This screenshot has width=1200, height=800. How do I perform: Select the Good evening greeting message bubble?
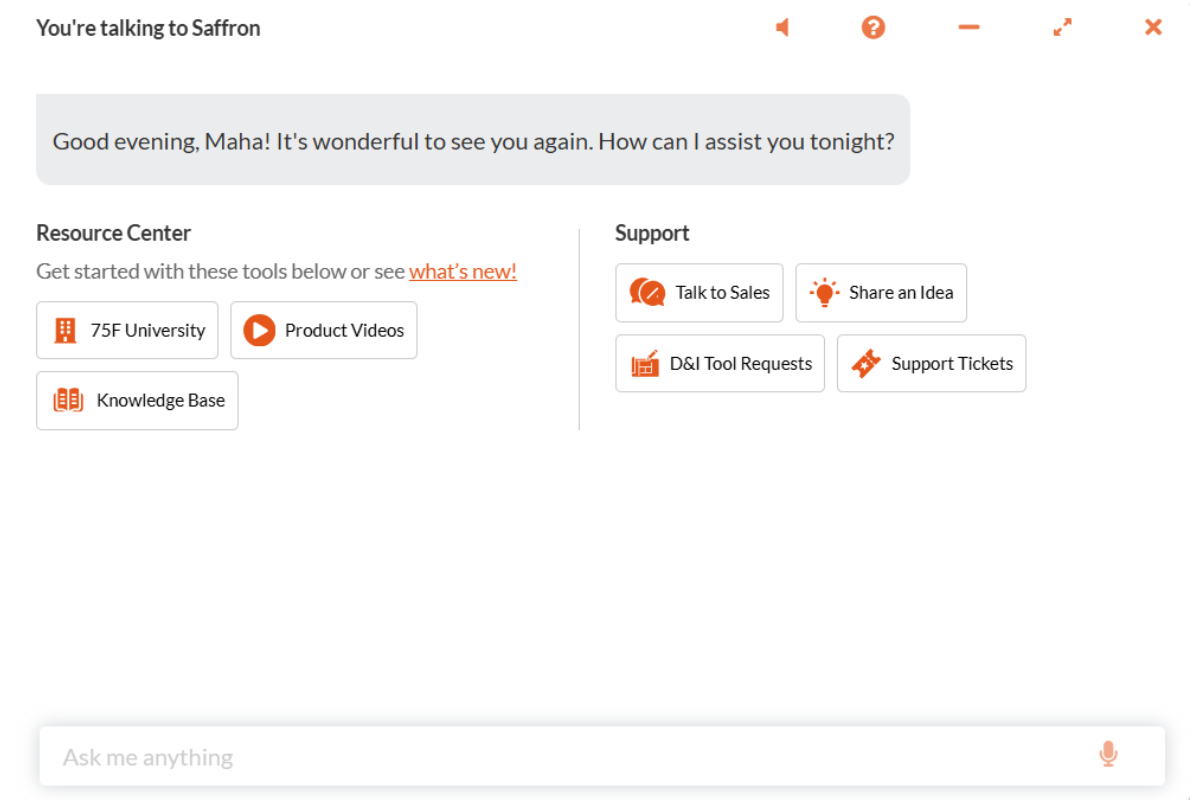[473, 140]
